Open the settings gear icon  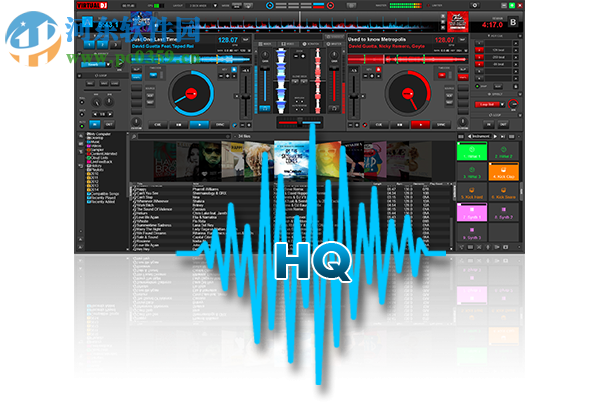pos(475,5)
